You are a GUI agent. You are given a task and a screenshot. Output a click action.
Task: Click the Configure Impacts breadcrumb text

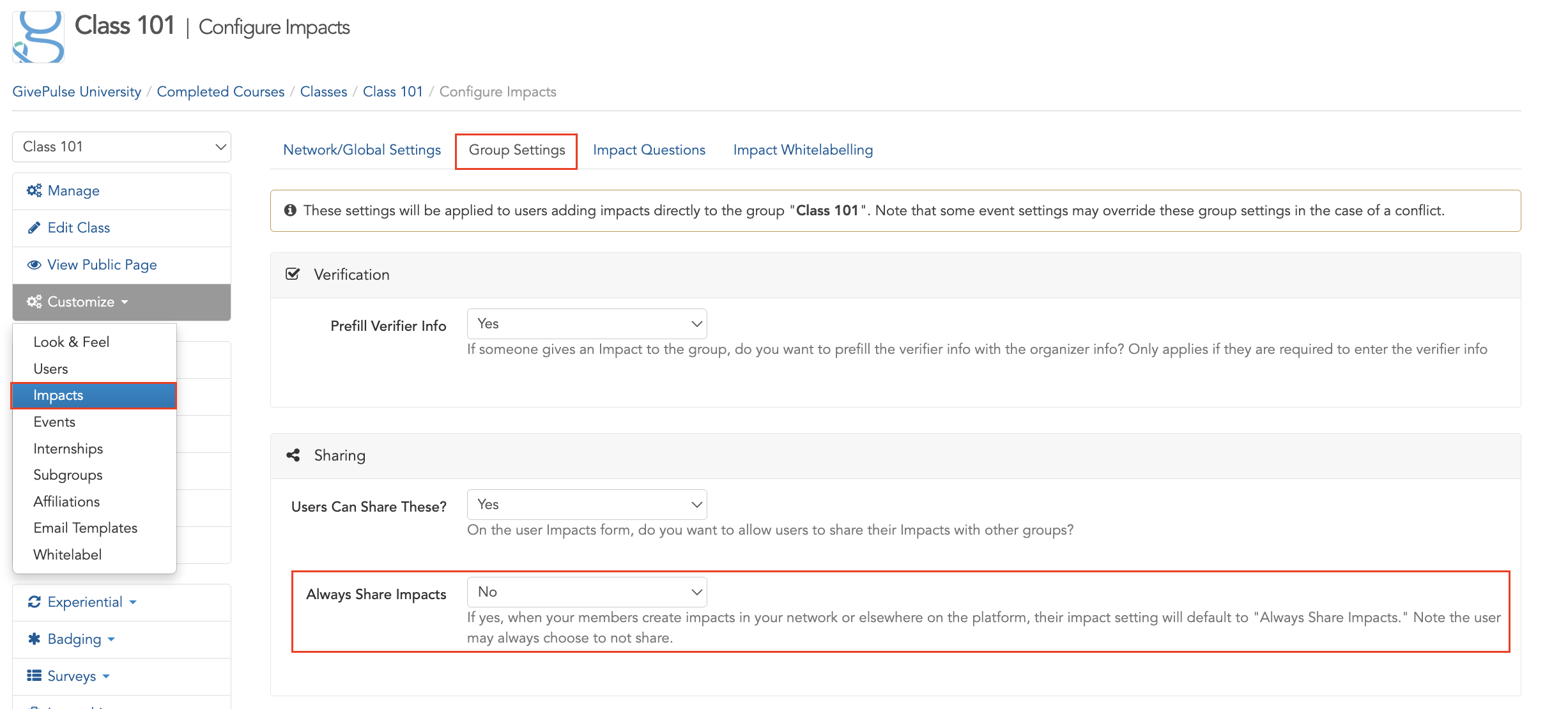point(498,91)
